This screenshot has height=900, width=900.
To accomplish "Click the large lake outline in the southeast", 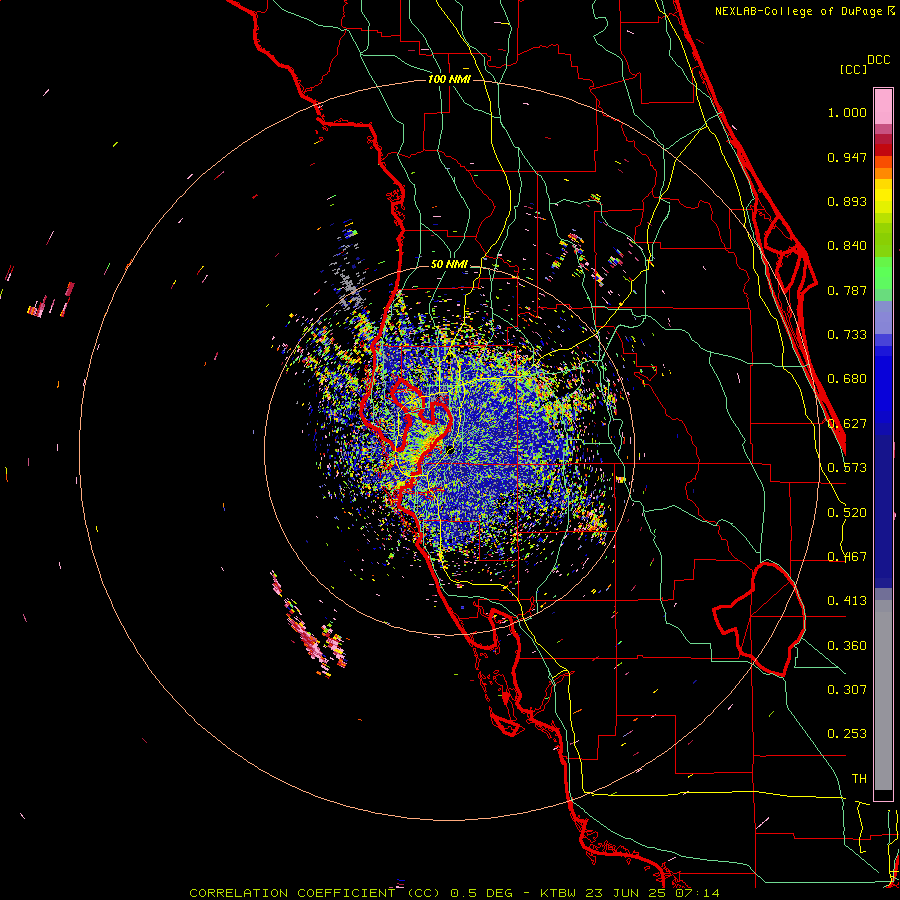I will tap(759, 619).
